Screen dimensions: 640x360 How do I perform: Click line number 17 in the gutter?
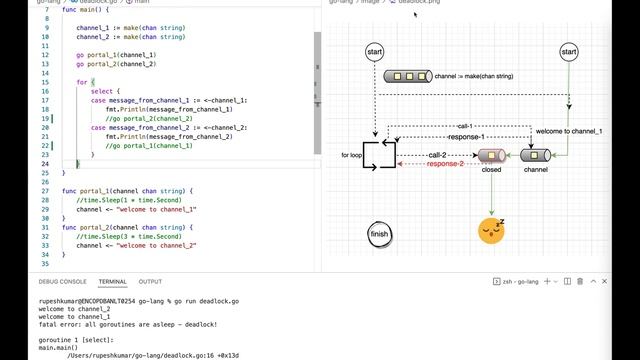(x=45, y=100)
